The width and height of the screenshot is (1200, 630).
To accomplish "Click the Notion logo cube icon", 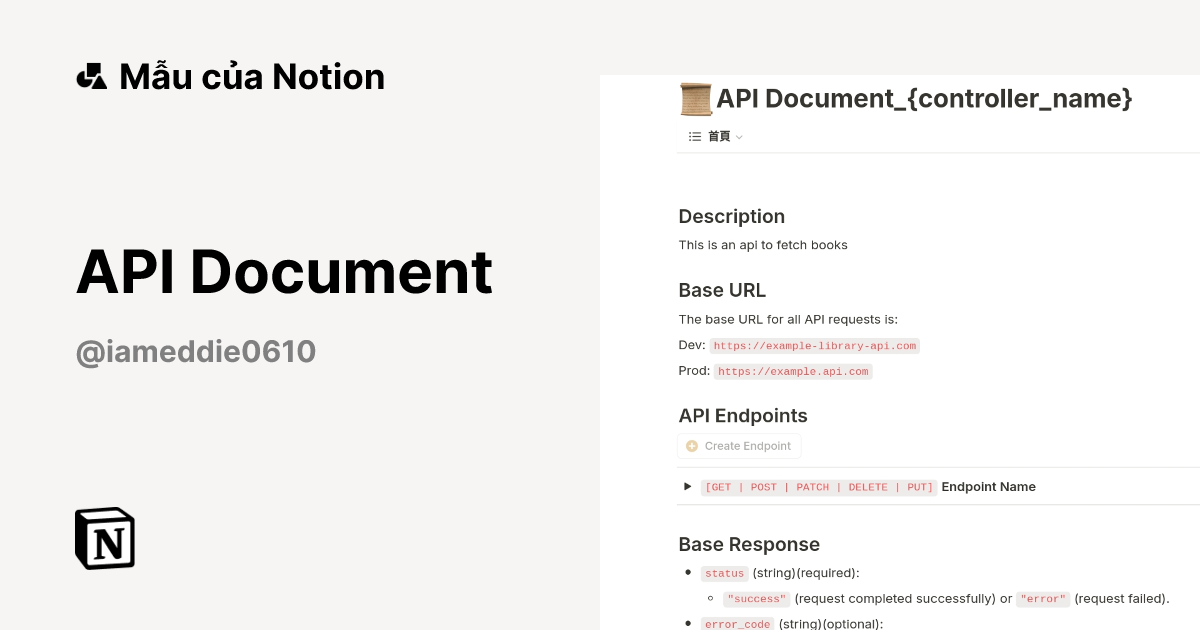I will (105, 538).
